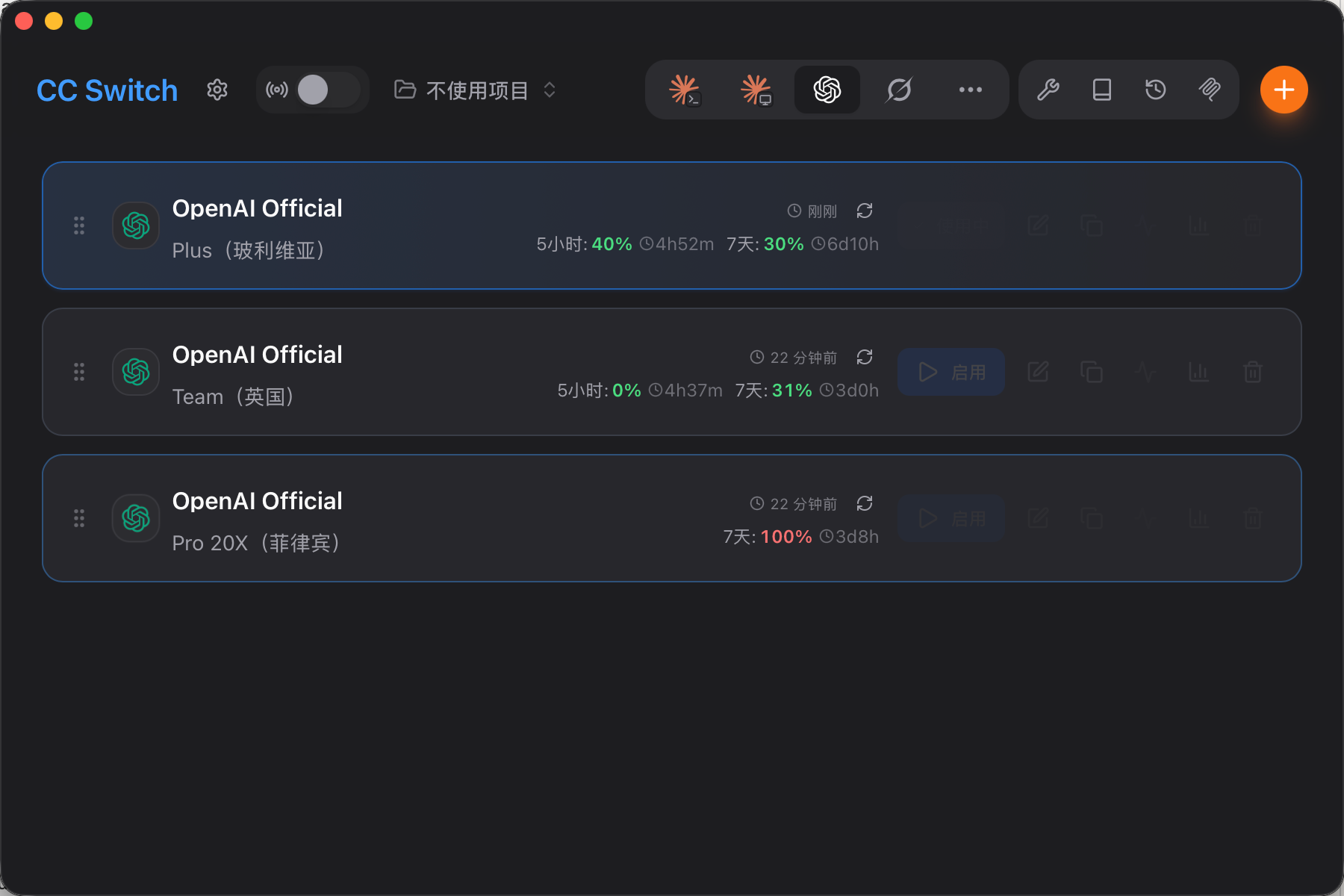Click the paperclip icon in the toolbar
Screen dimensions: 1344x896
point(1210,90)
